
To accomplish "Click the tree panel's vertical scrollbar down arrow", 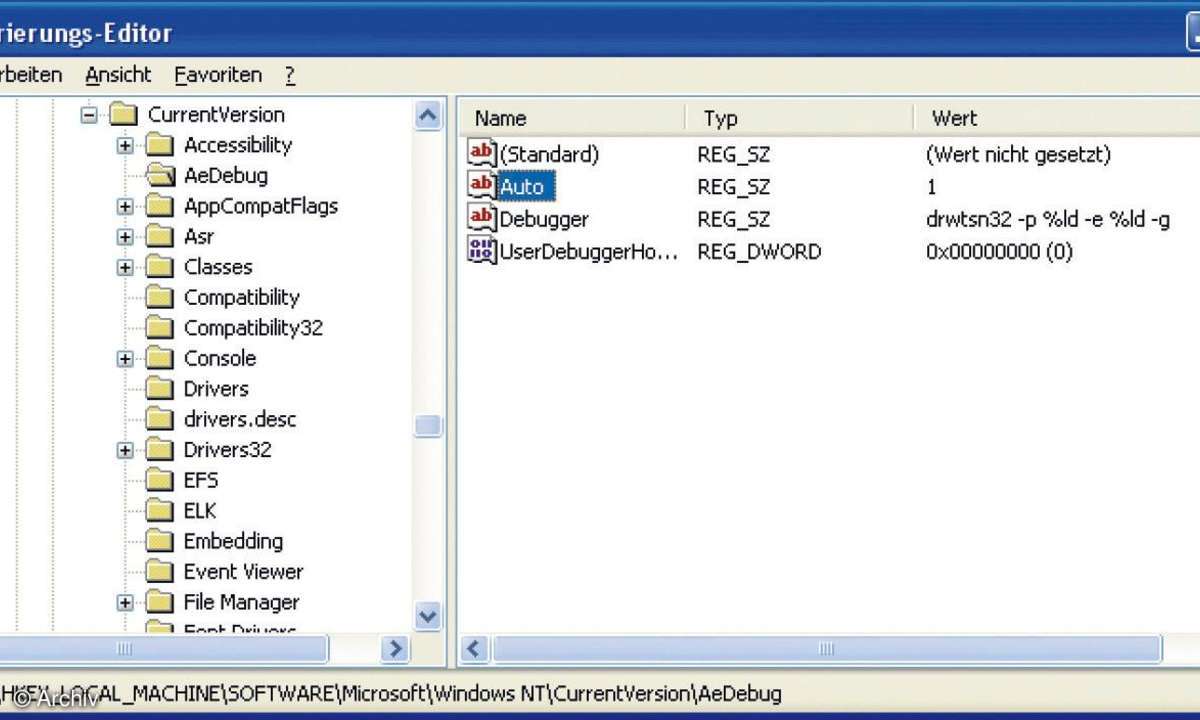I will [428, 616].
